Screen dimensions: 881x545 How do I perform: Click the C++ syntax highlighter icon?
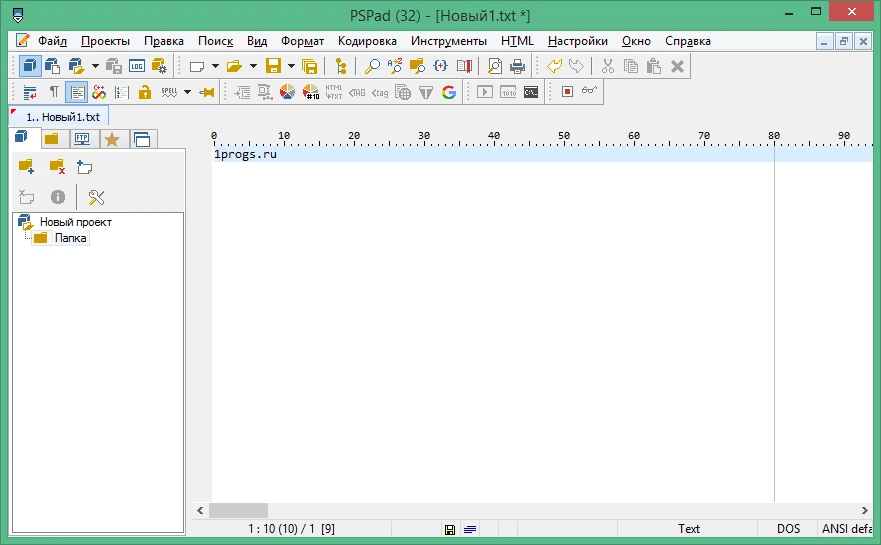(99, 92)
